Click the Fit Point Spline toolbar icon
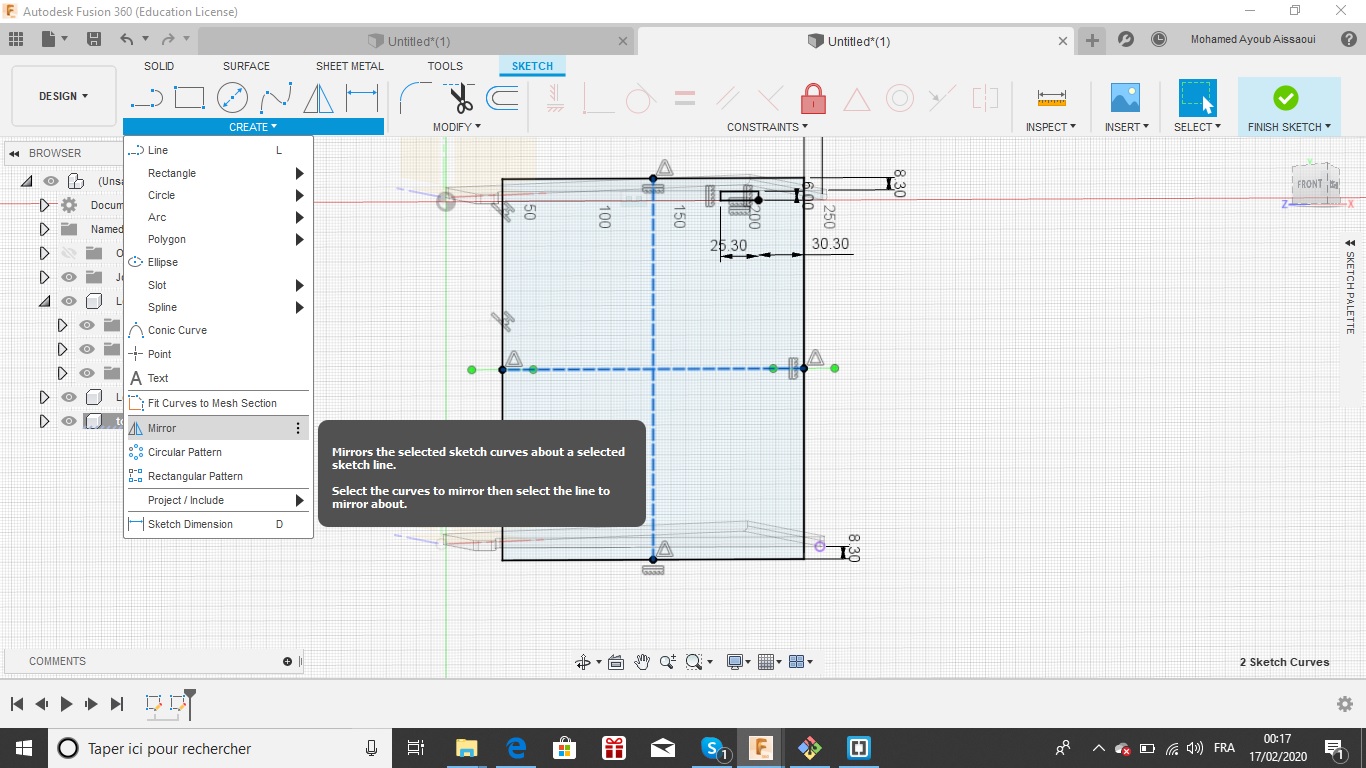The width and height of the screenshot is (1366, 768). [x=275, y=98]
